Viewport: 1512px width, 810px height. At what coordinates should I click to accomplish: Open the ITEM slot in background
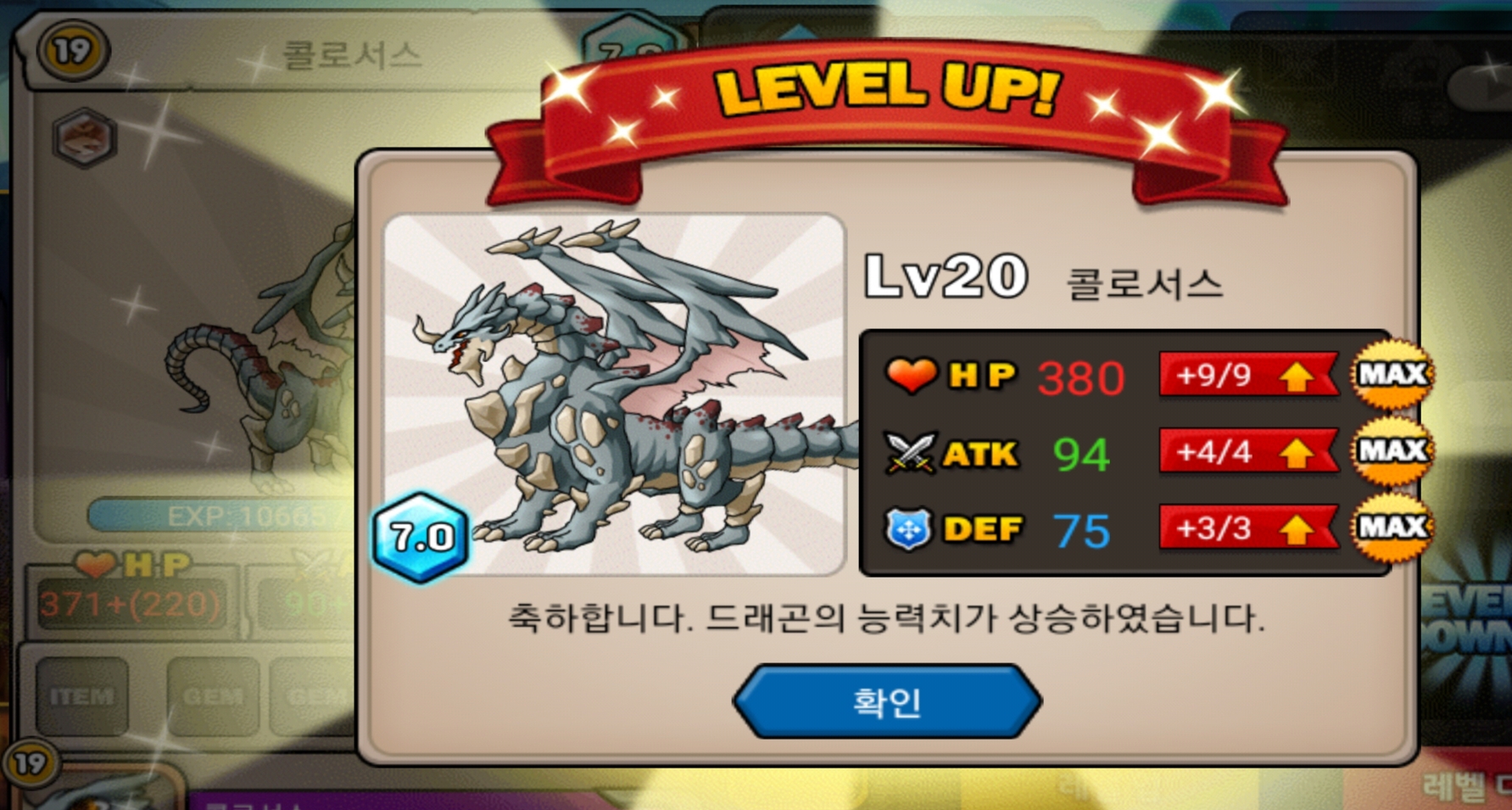pos(81,696)
